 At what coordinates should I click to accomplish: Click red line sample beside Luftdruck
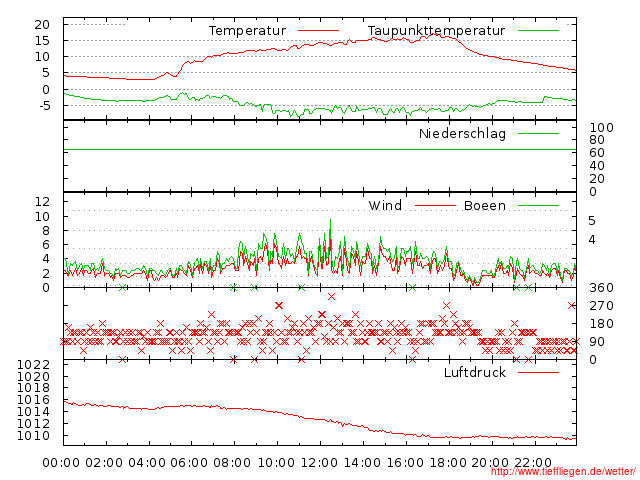[x=538, y=372]
